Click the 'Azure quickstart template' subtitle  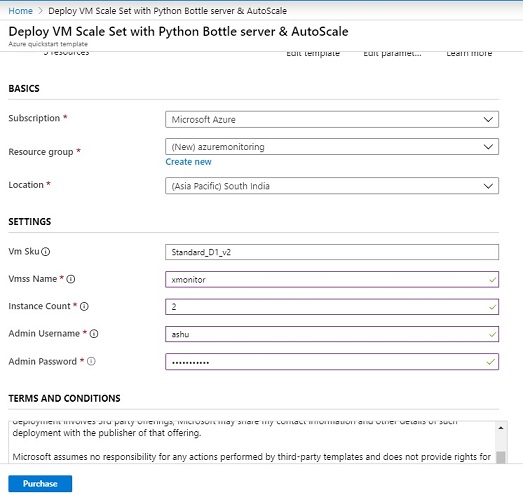48,44
